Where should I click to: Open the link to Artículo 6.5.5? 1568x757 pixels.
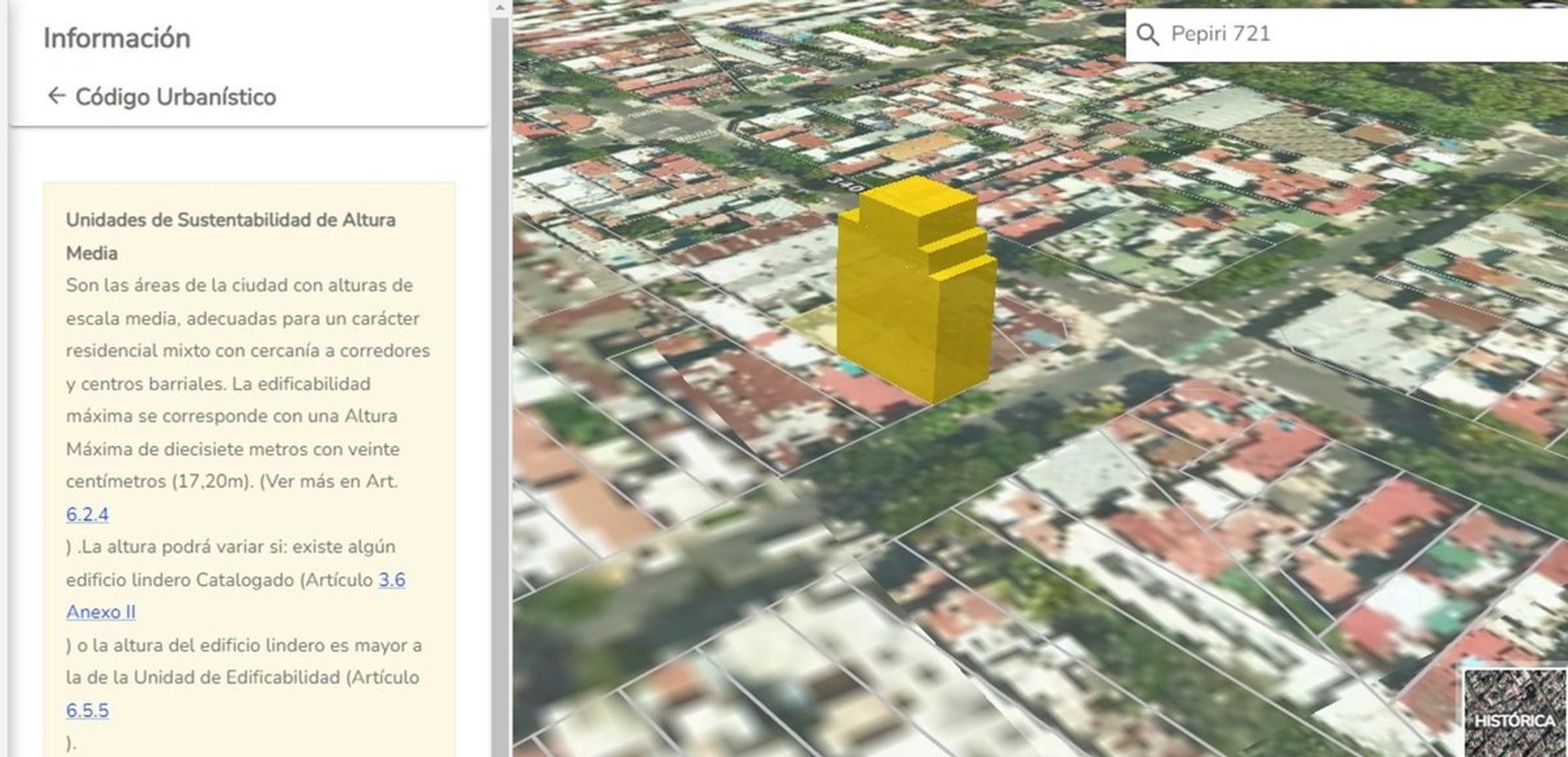pos(85,710)
